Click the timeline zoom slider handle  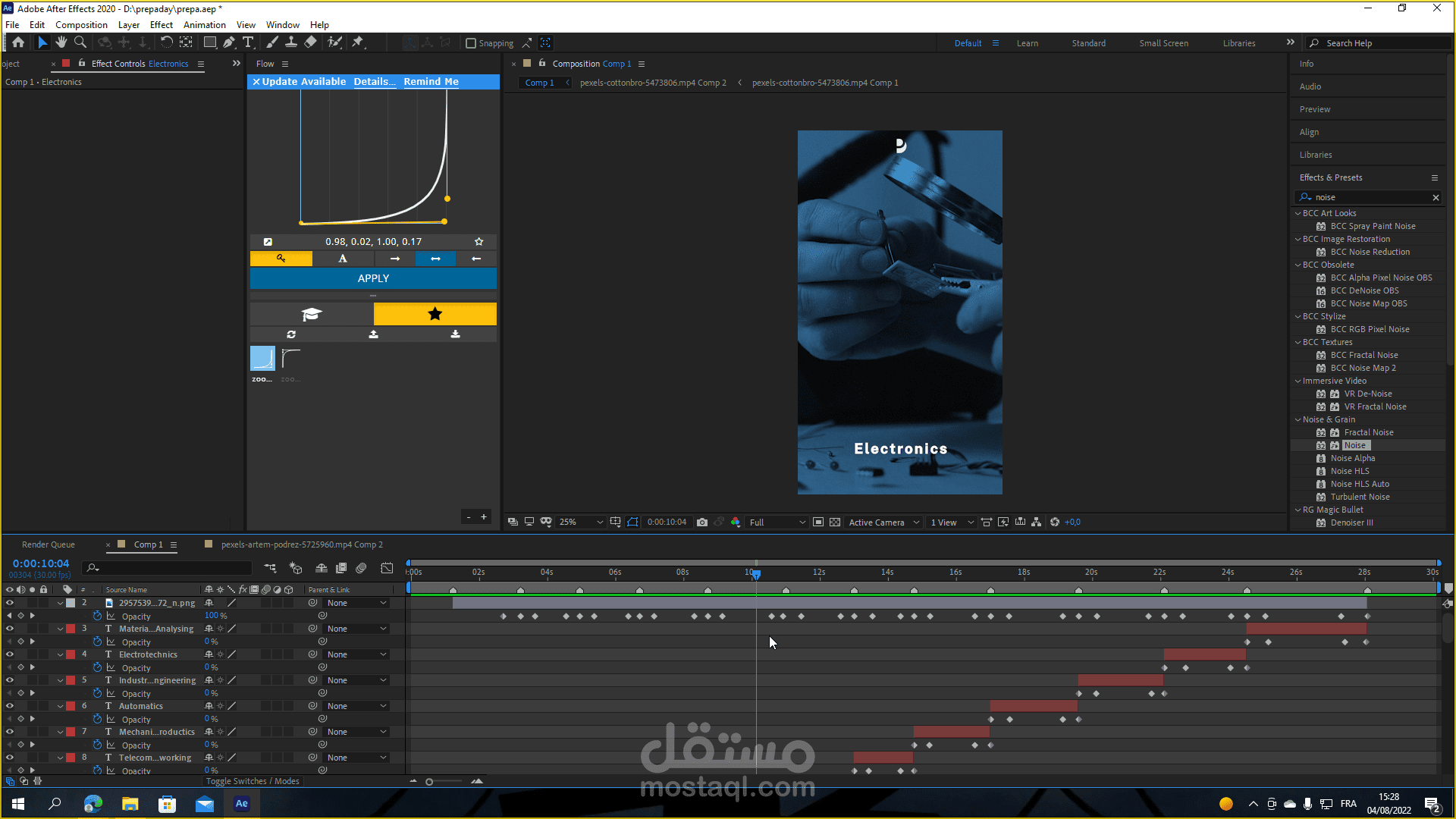click(x=429, y=782)
